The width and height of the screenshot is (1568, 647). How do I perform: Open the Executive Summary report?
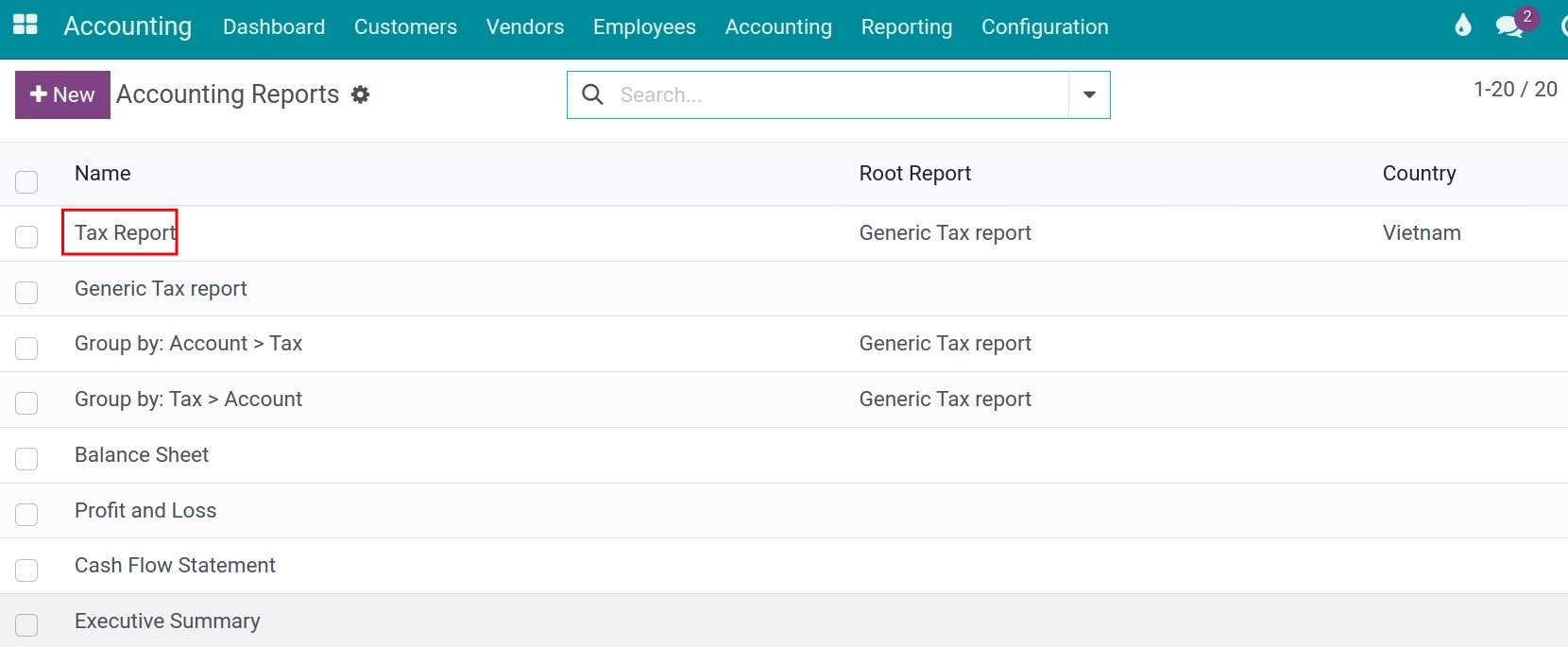coord(167,621)
